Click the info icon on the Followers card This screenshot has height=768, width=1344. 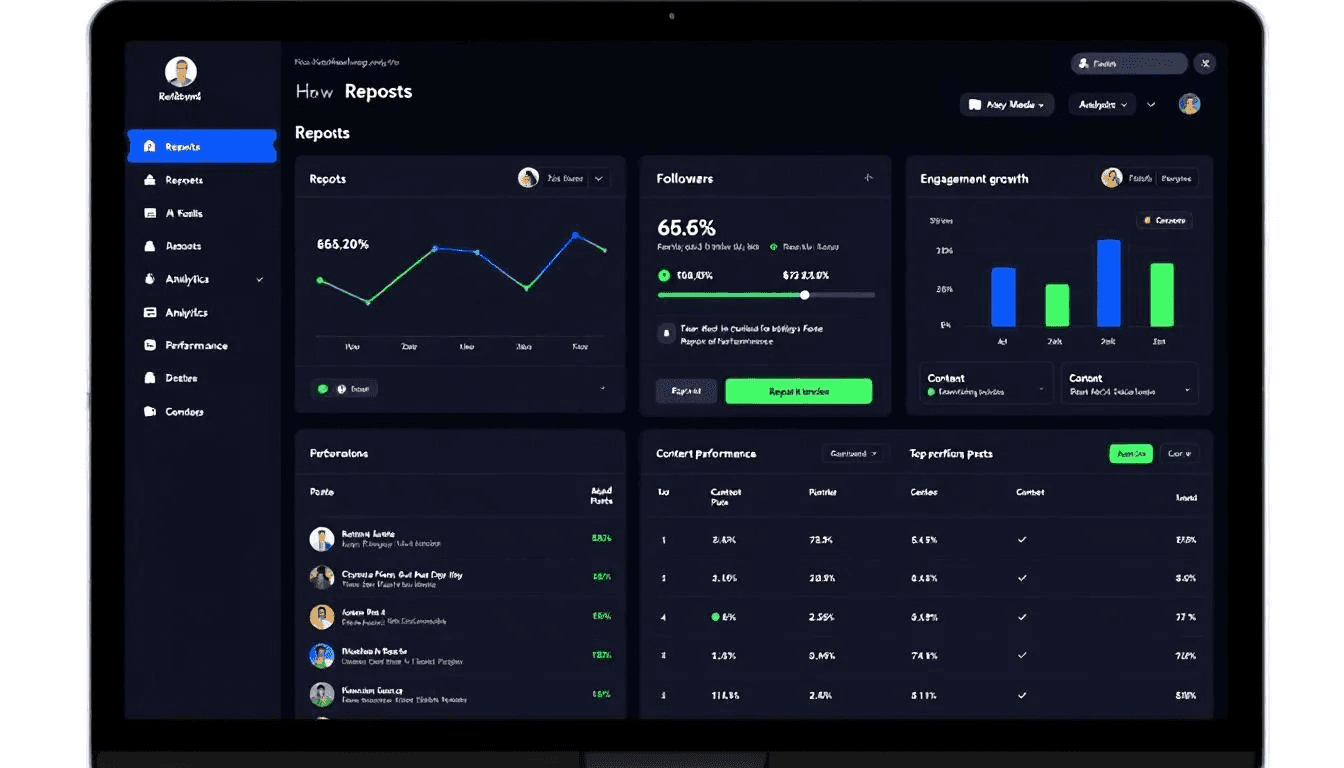[x=666, y=333]
